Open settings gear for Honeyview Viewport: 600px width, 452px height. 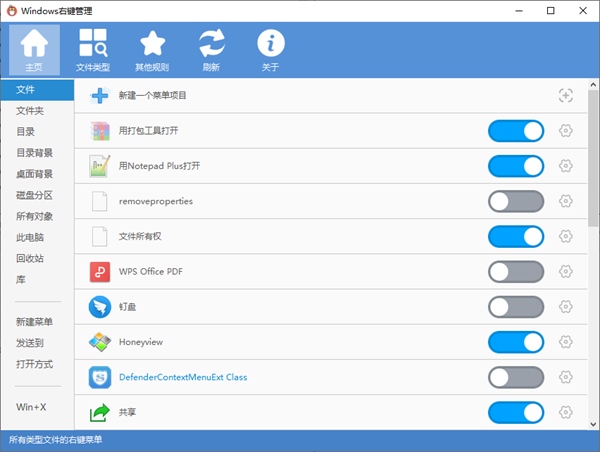tap(566, 342)
